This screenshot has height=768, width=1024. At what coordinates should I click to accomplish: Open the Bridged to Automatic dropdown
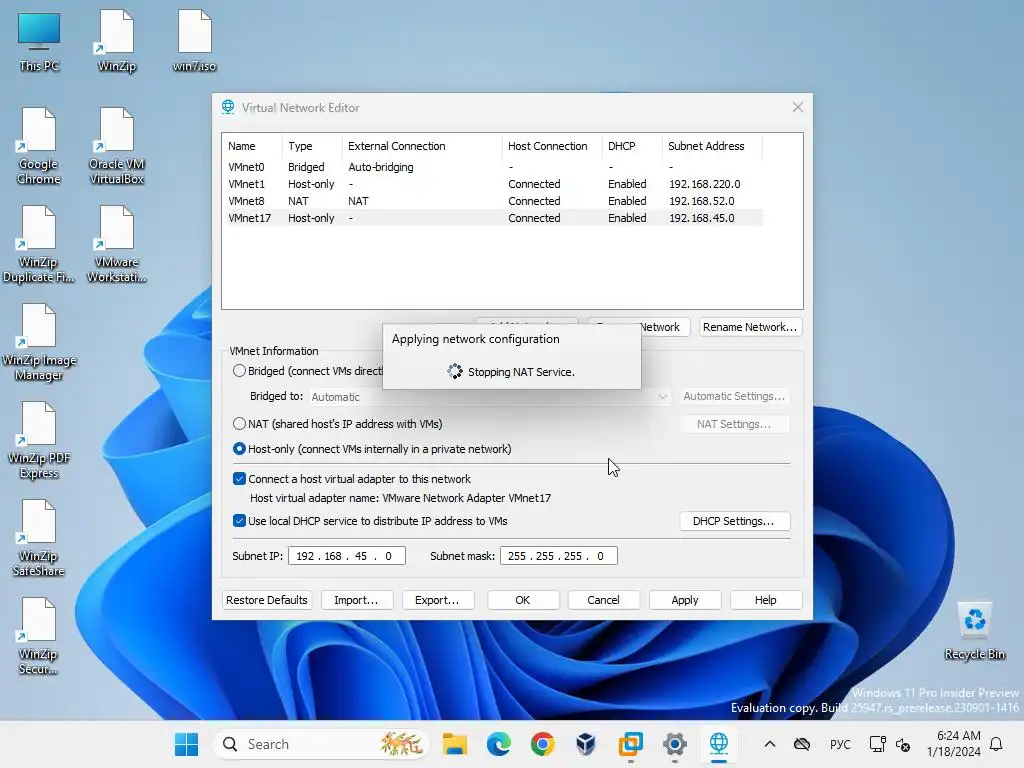point(488,396)
